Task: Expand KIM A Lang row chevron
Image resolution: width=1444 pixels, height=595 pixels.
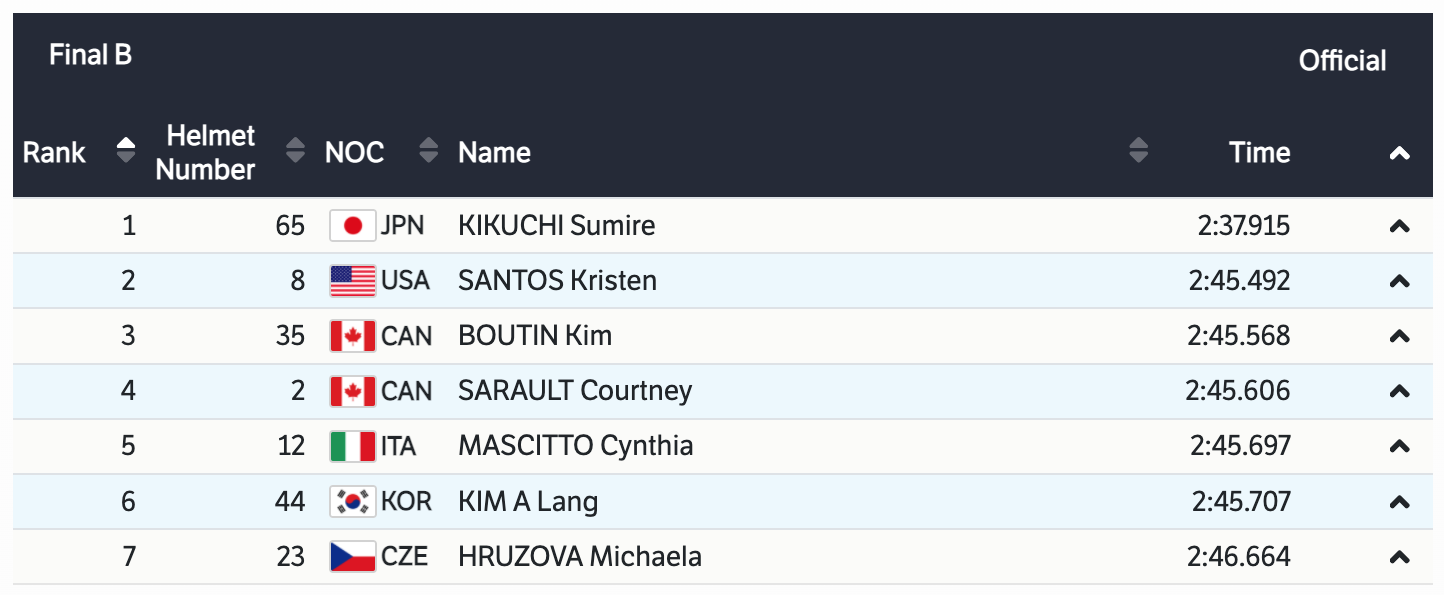Action: click(1399, 502)
